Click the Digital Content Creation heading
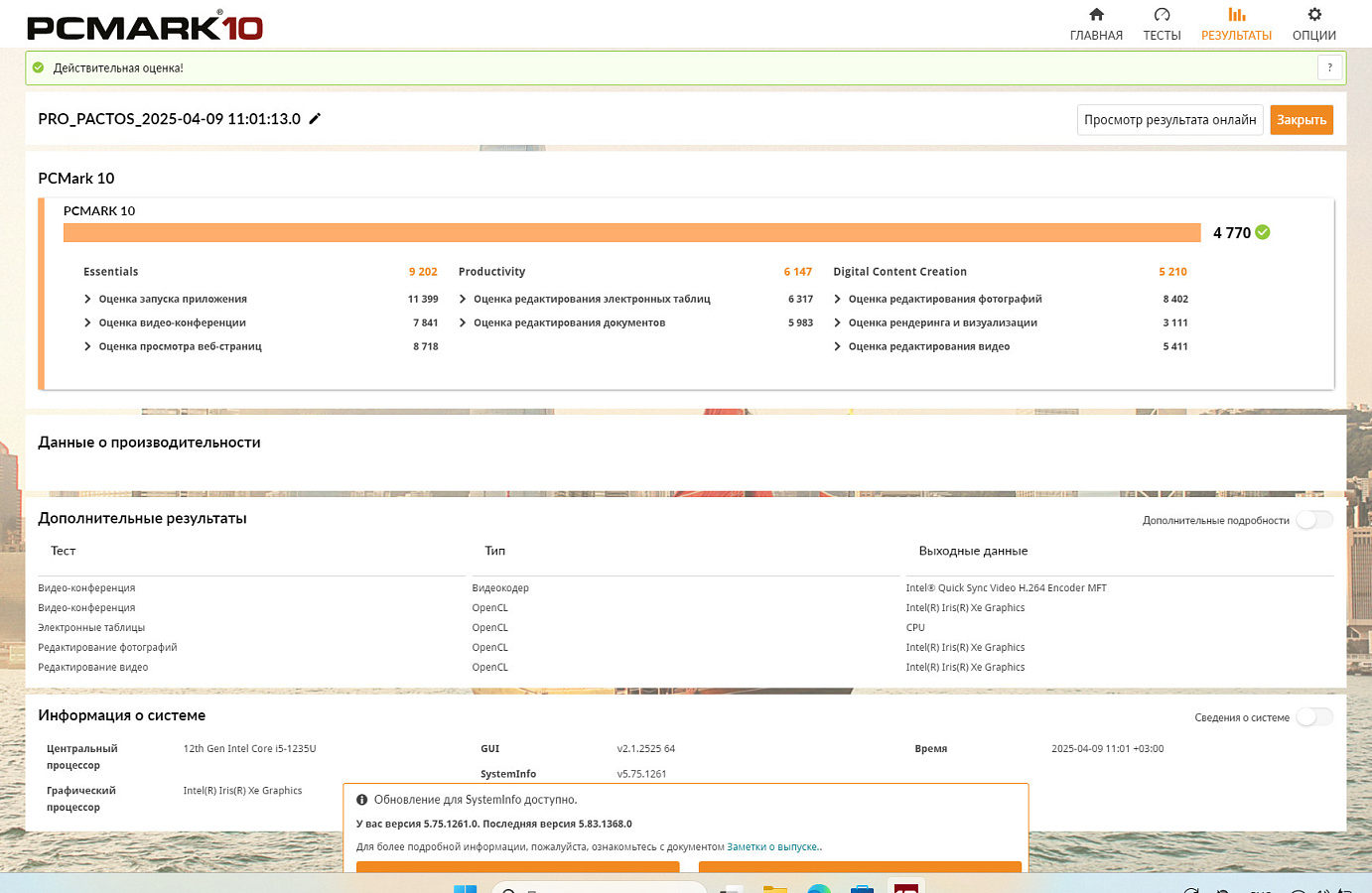Image resolution: width=1372 pixels, height=893 pixels. 900,272
